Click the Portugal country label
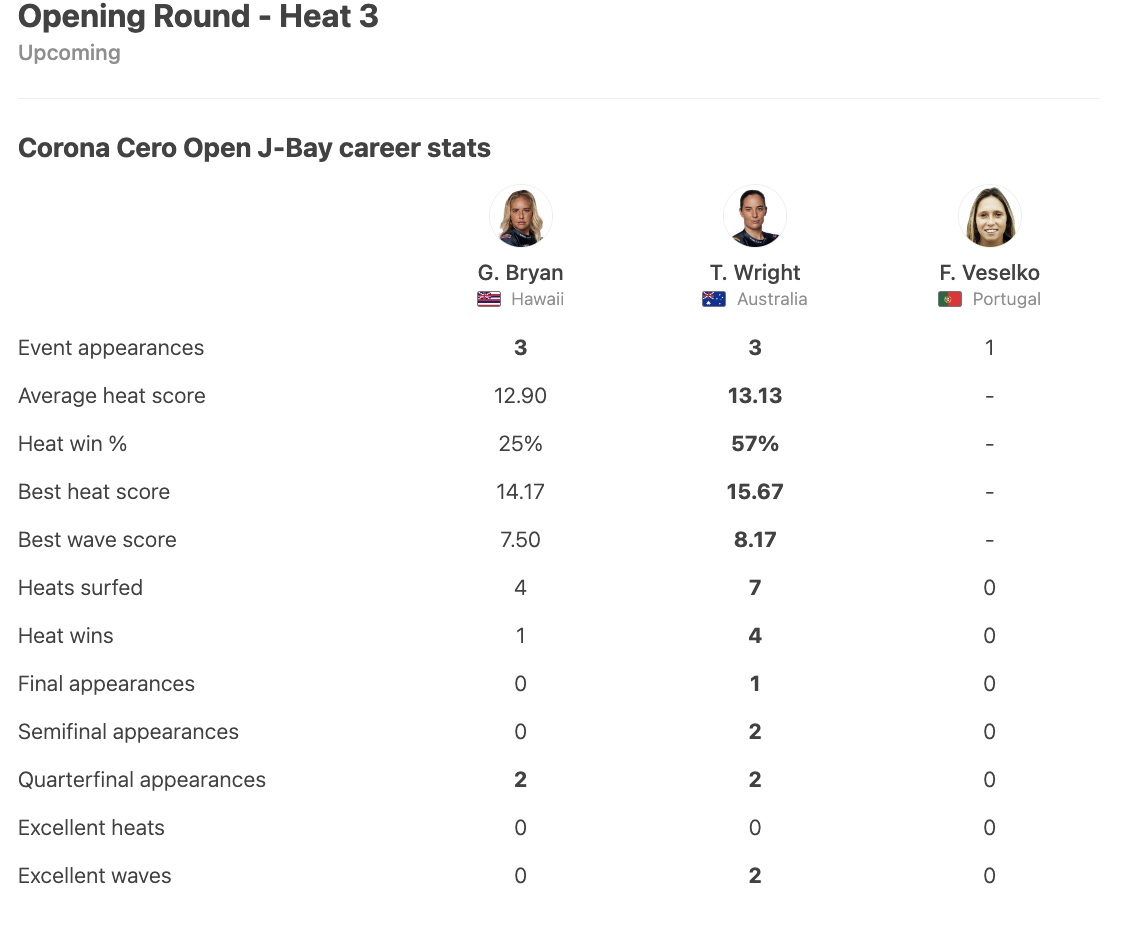Screen dimensions: 1122x934 (1007, 299)
